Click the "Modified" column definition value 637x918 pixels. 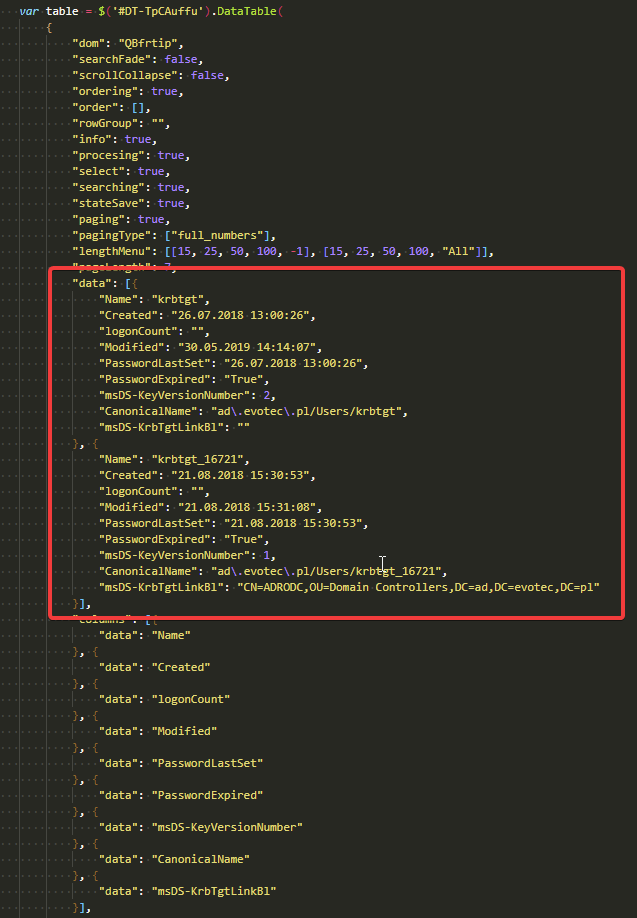click(184, 731)
